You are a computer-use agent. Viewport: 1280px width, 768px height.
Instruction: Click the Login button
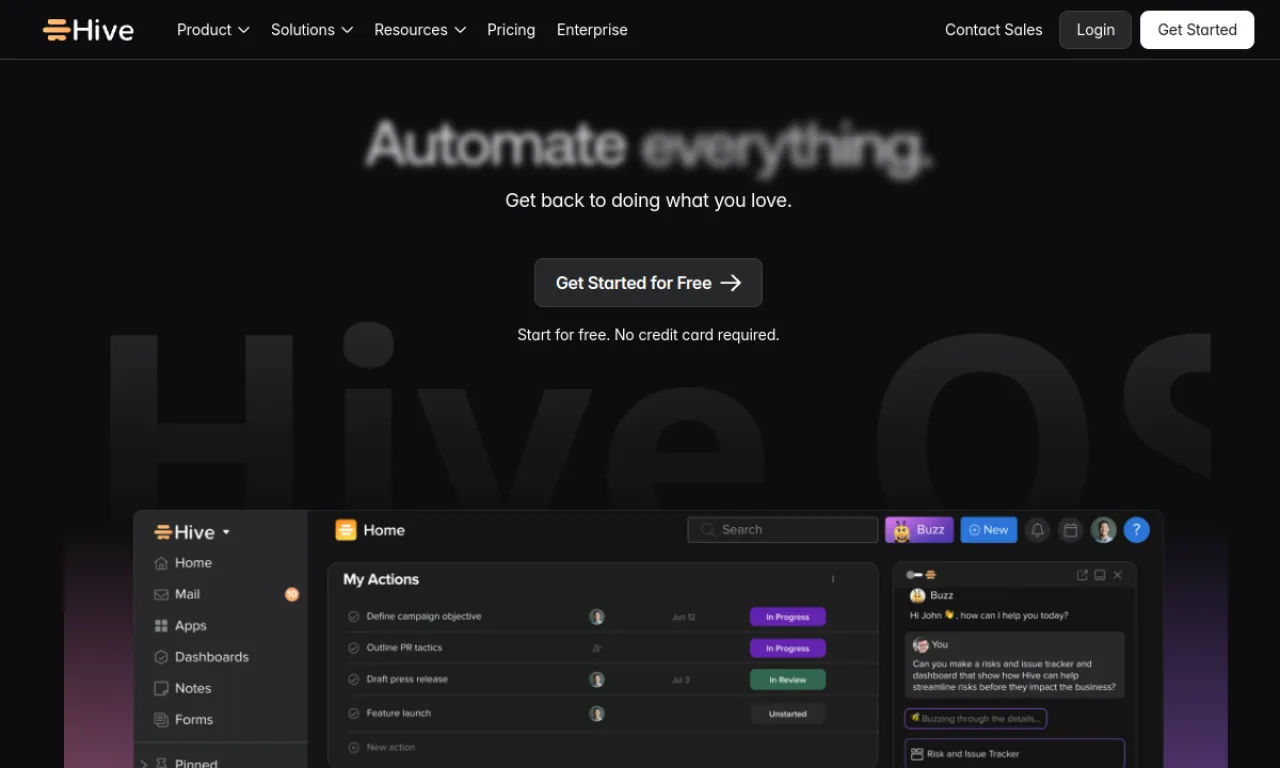tap(1095, 30)
